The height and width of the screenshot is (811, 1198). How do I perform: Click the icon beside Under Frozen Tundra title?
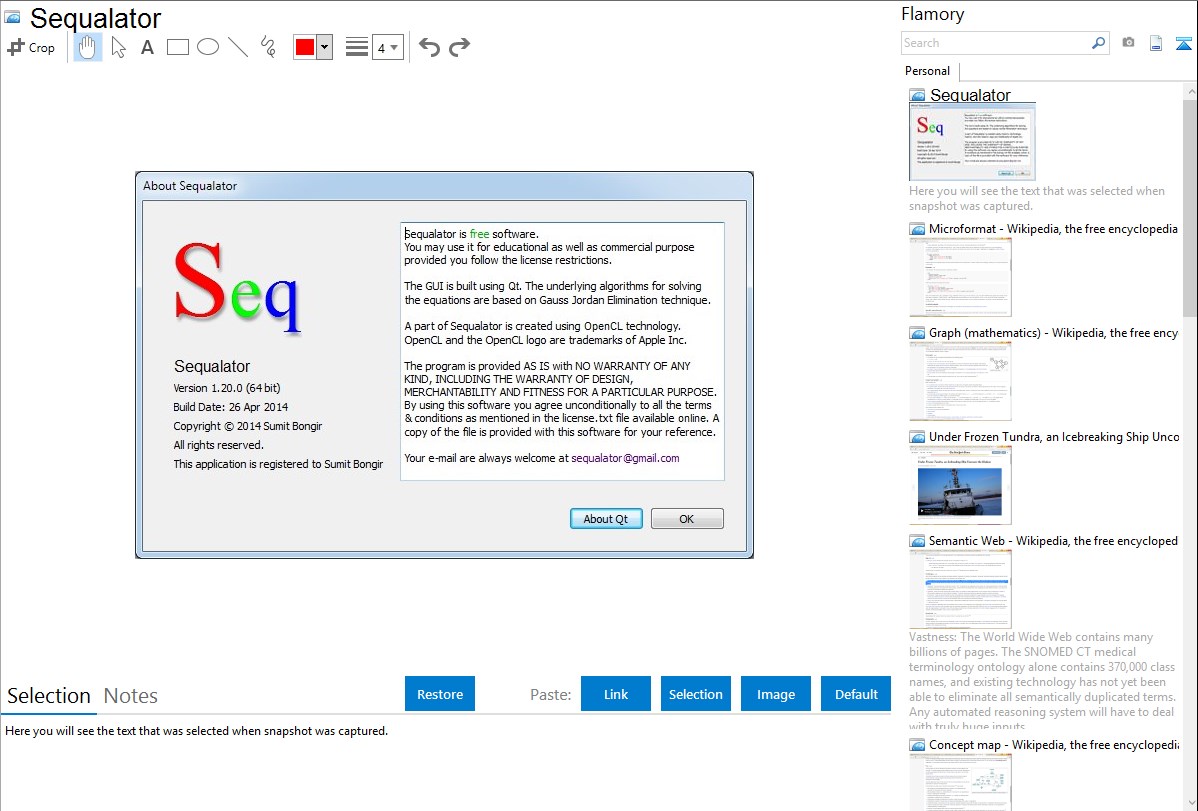tap(917, 436)
